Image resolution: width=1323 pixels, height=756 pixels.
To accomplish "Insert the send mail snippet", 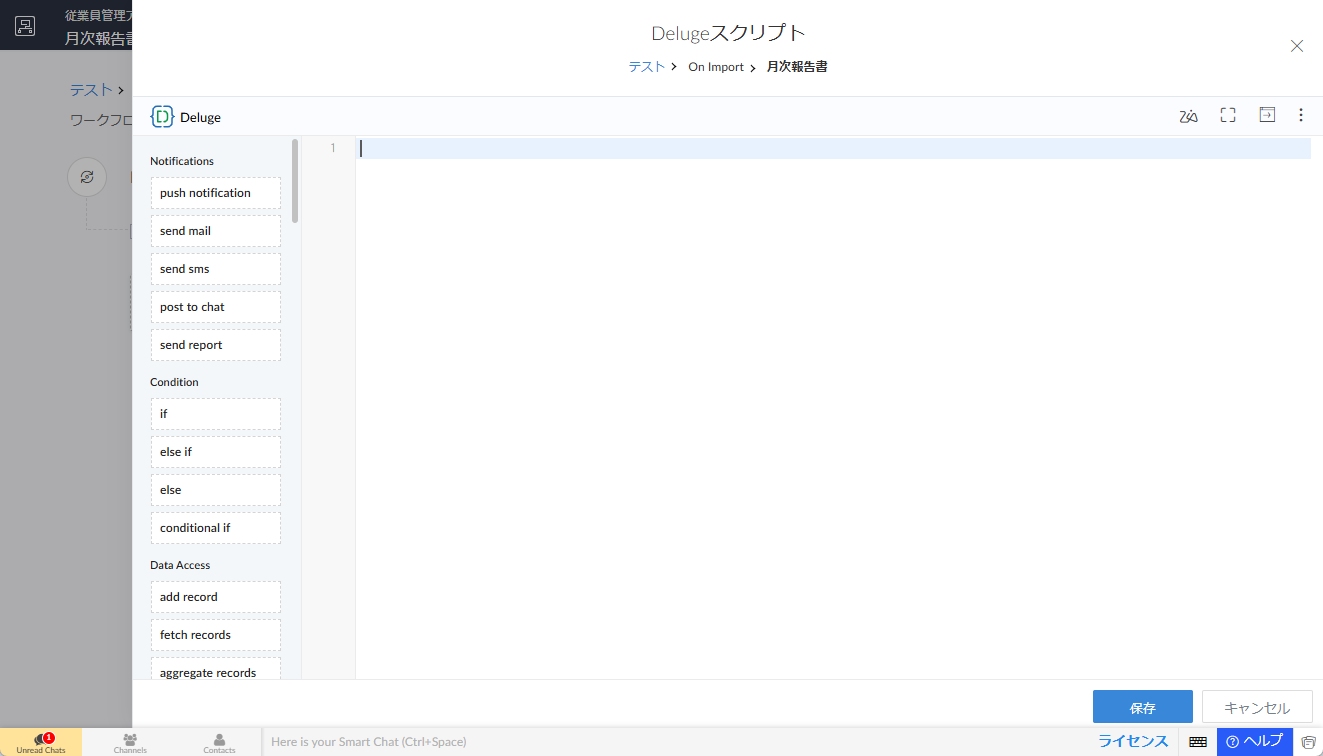I will click(x=215, y=230).
